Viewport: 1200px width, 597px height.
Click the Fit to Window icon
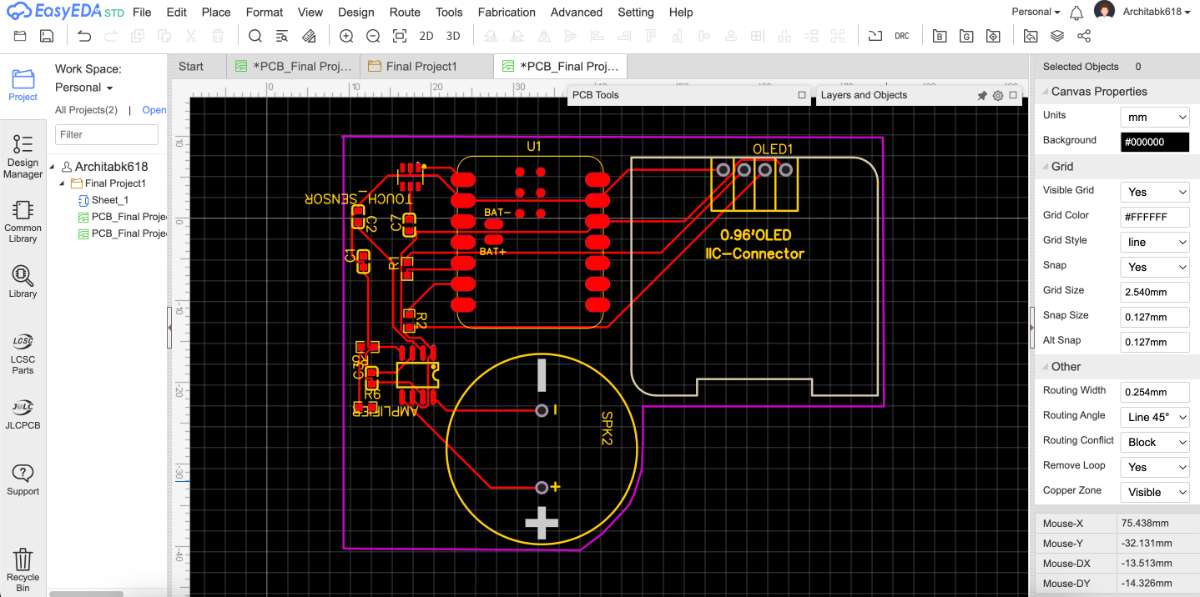point(400,36)
